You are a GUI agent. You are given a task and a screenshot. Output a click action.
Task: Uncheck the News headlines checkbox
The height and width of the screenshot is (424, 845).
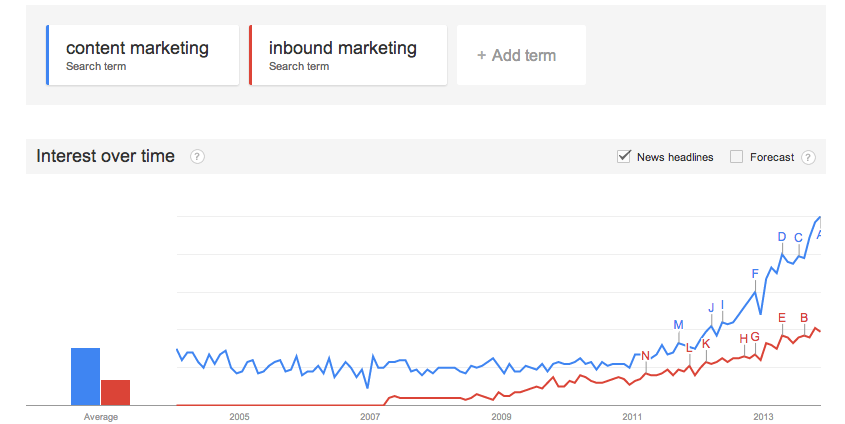point(624,156)
